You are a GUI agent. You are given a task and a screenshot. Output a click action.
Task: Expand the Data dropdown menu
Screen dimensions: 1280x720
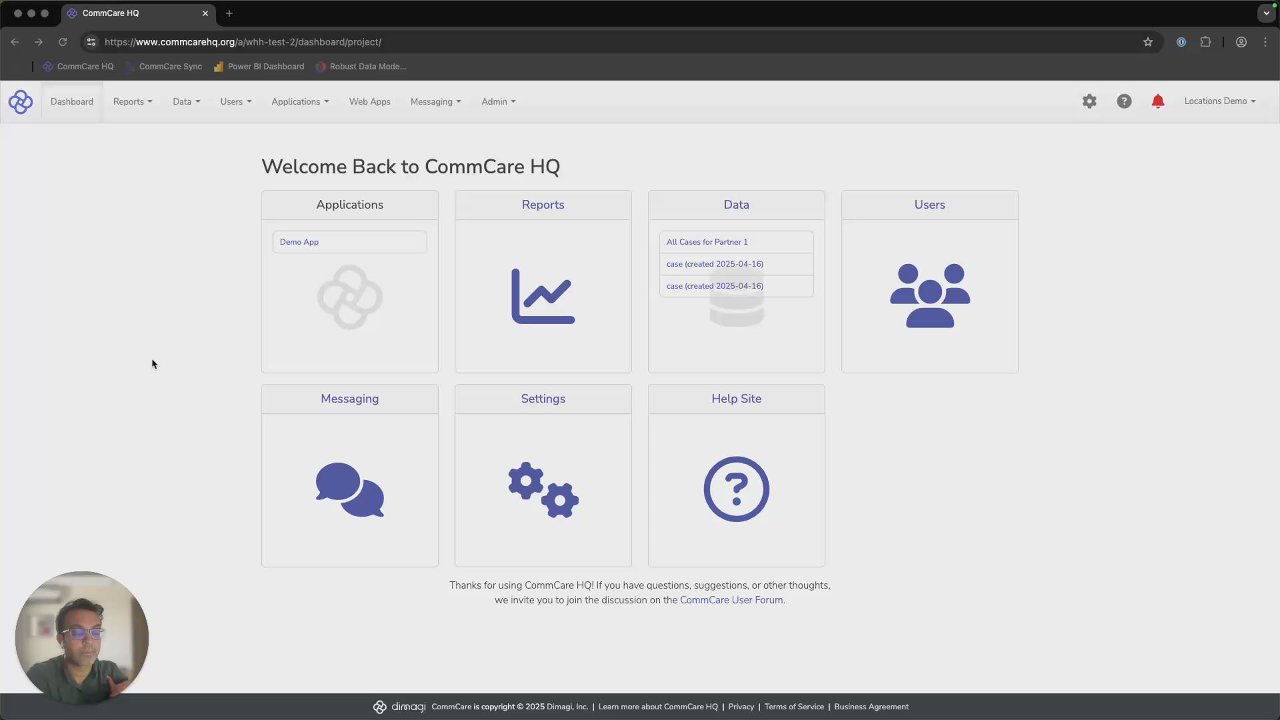click(186, 101)
